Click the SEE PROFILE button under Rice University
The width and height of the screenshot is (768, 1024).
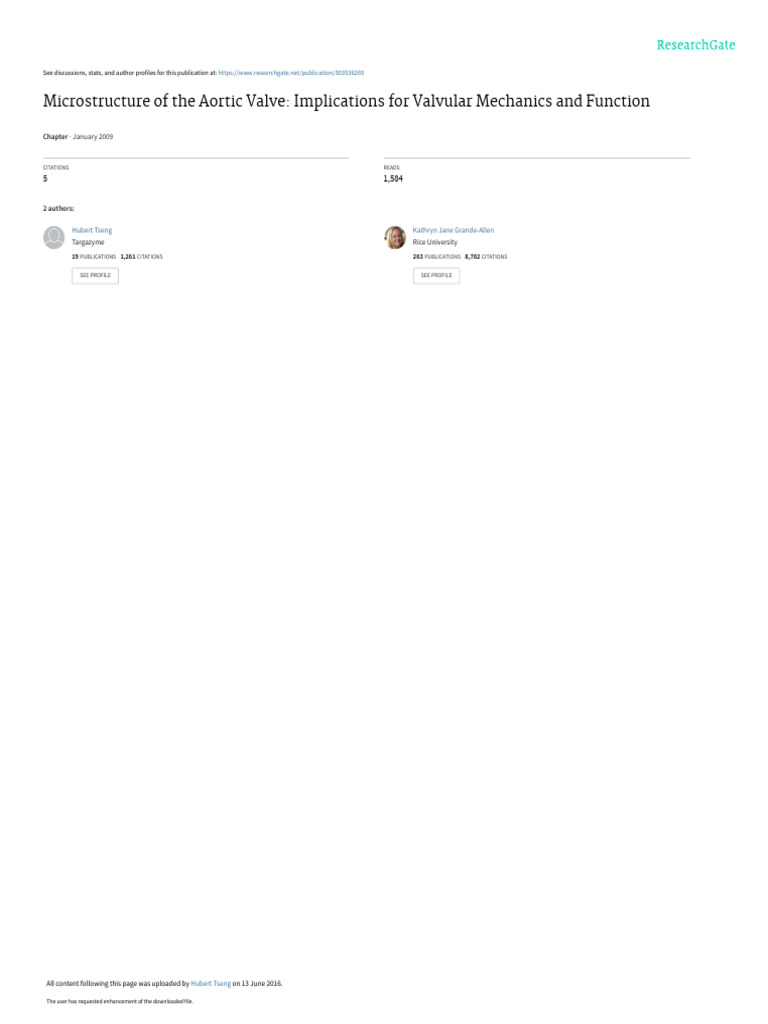pyautogui.click(x=436, y=276)
